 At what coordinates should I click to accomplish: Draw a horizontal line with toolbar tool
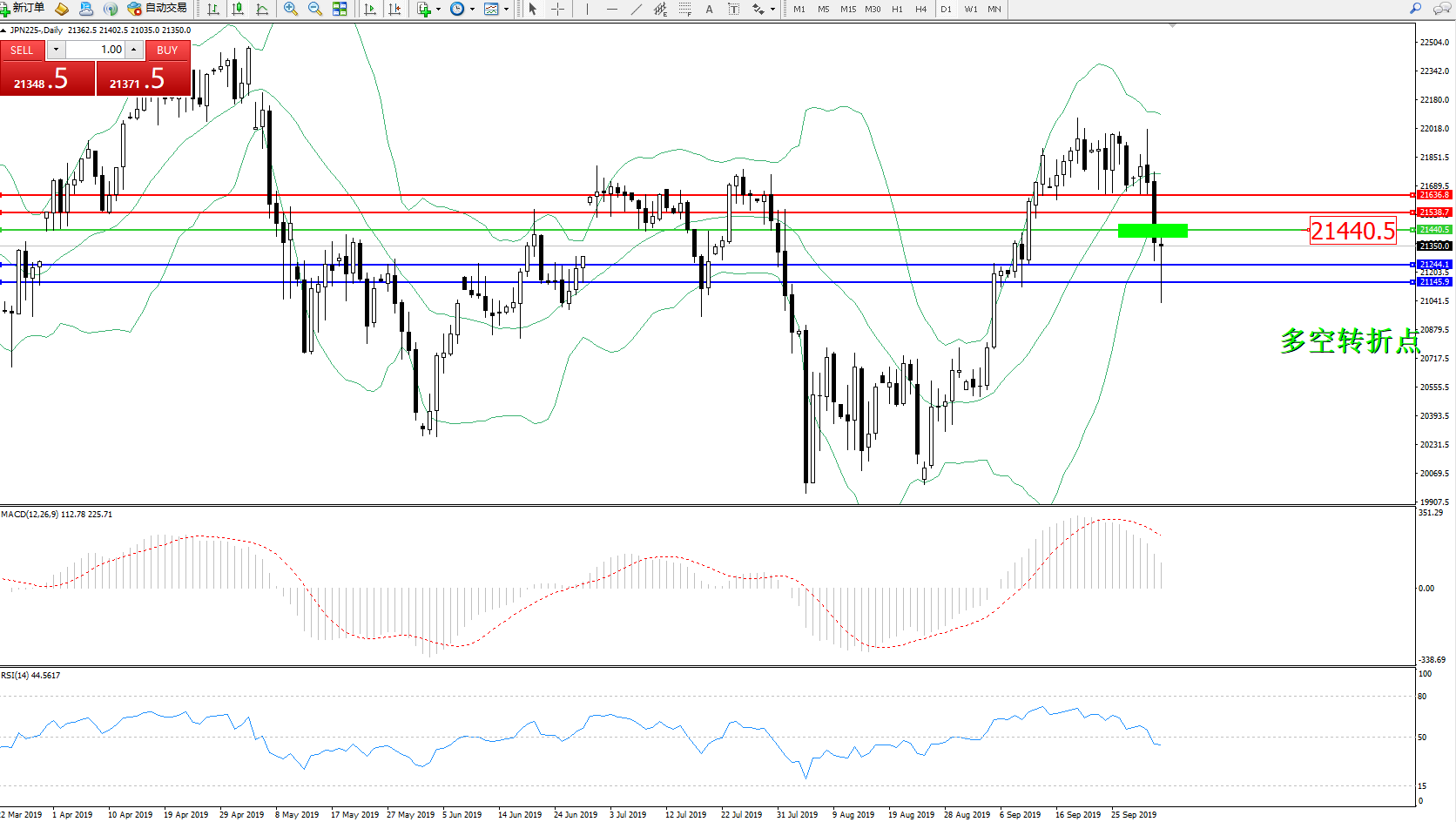click(x=612, y=9)
